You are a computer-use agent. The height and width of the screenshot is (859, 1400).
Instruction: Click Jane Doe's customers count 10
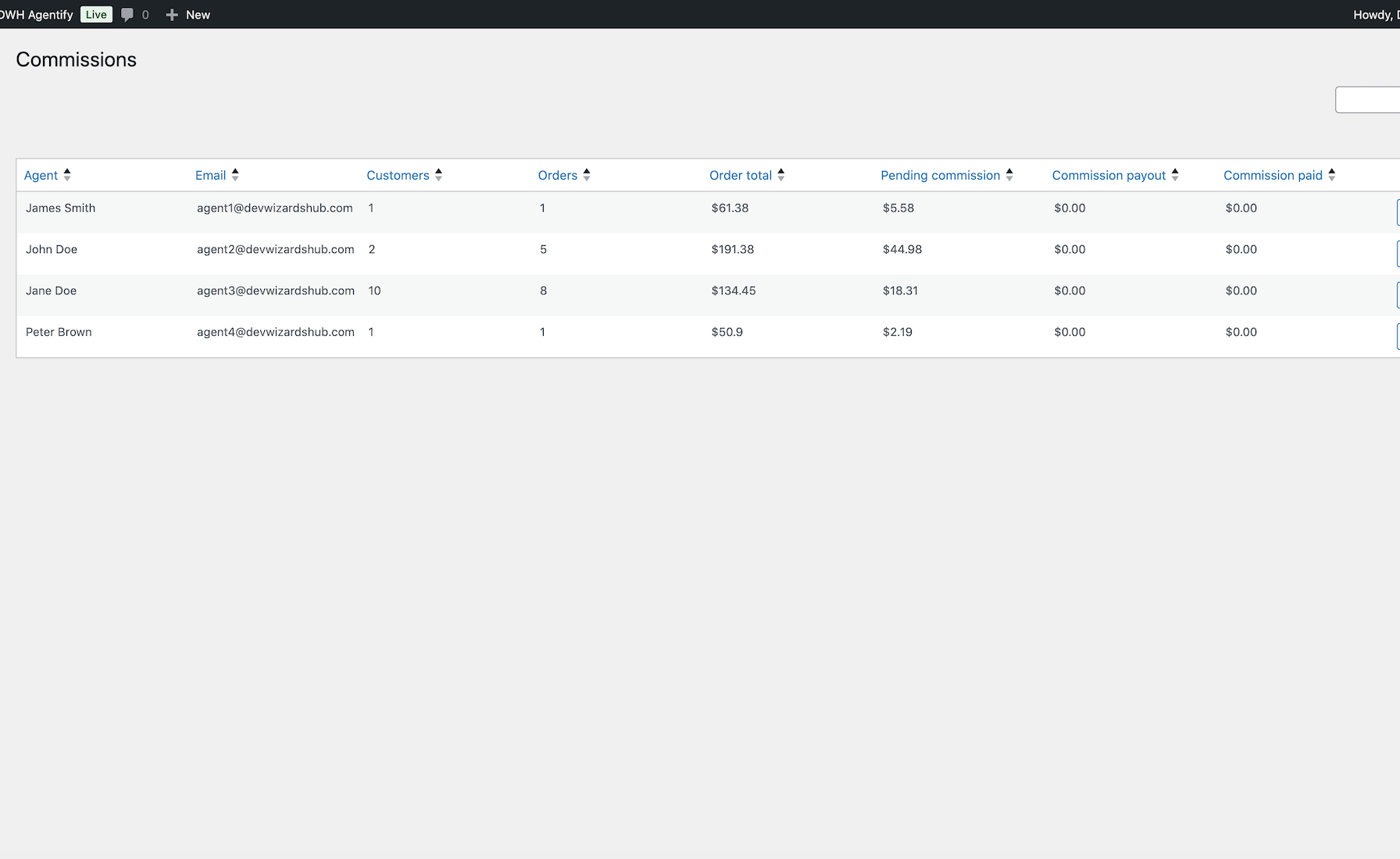[374, 291]
